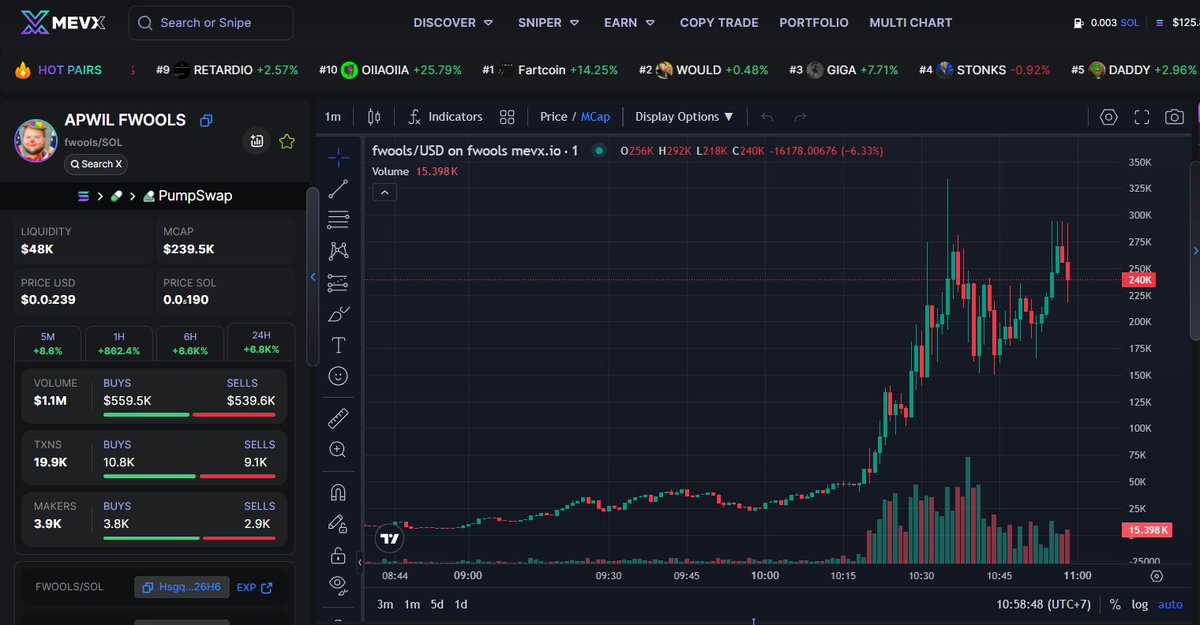Switch chart to MCap view

(x=597, y=117)
